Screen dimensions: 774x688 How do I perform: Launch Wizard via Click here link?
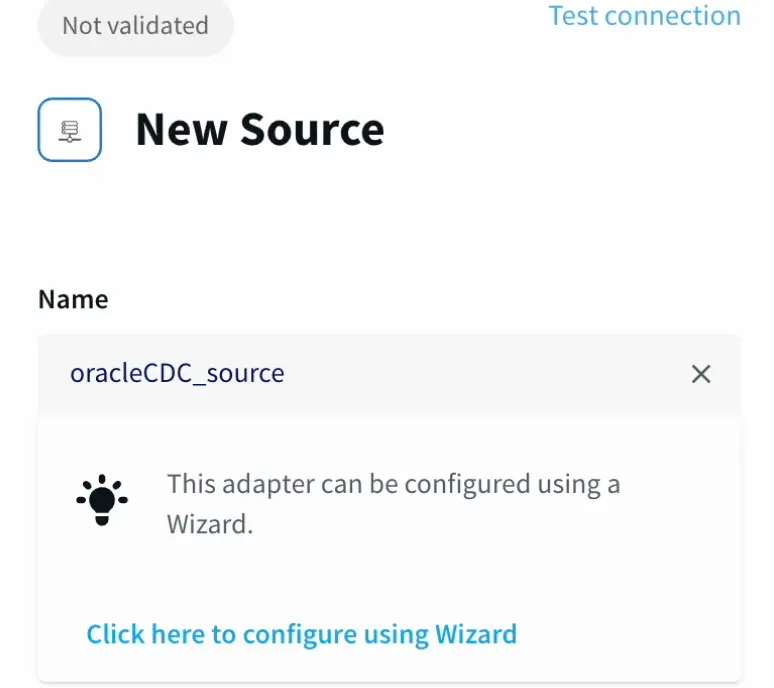301,634
